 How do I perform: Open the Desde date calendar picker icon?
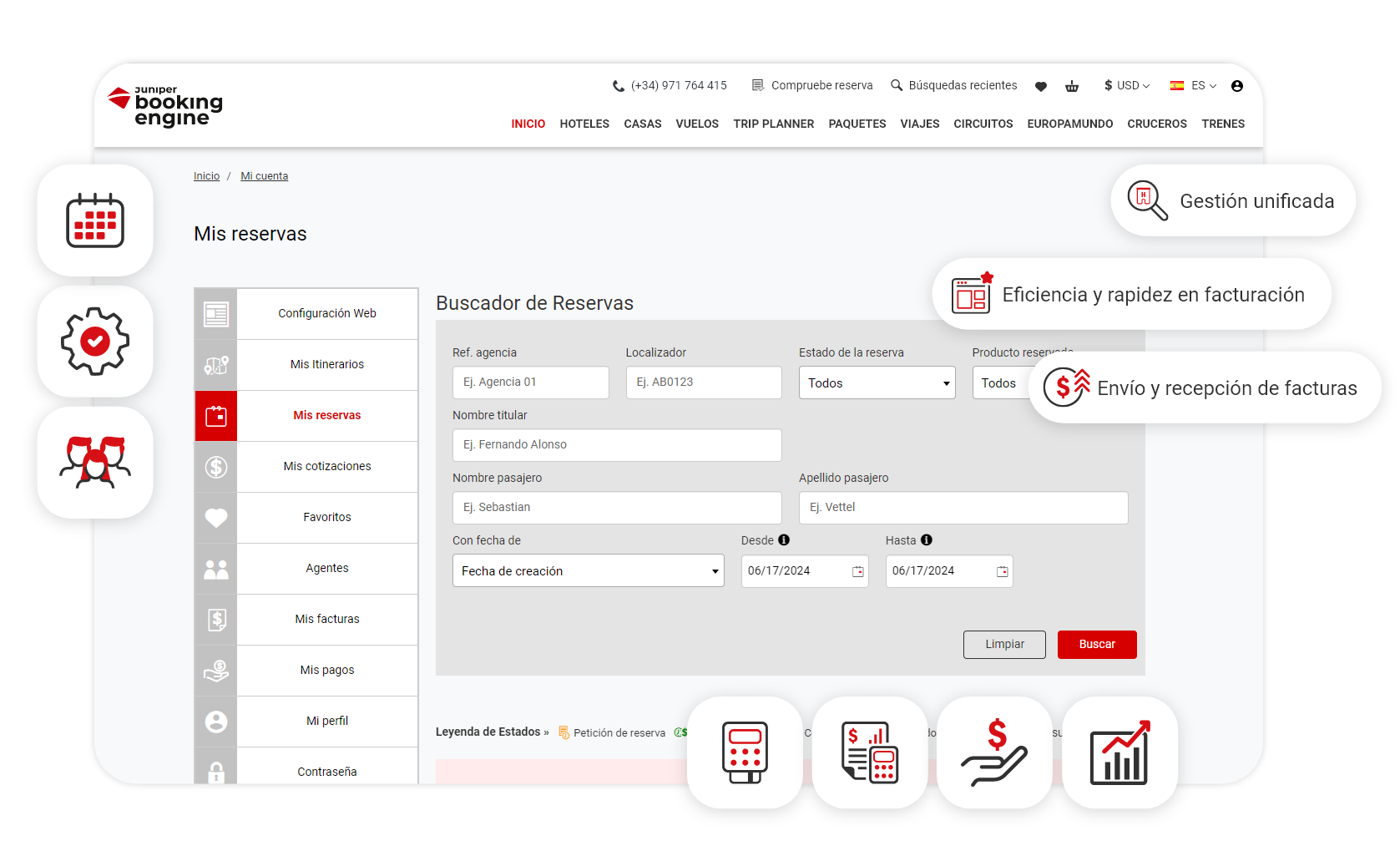click(857, 571)
